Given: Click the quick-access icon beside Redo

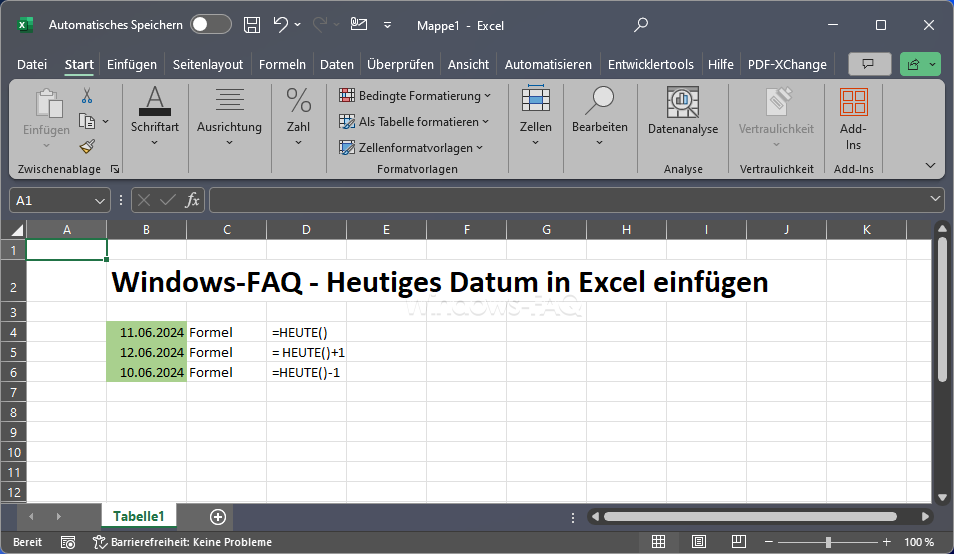Looking at the screenshot, I should pos(359,25).
